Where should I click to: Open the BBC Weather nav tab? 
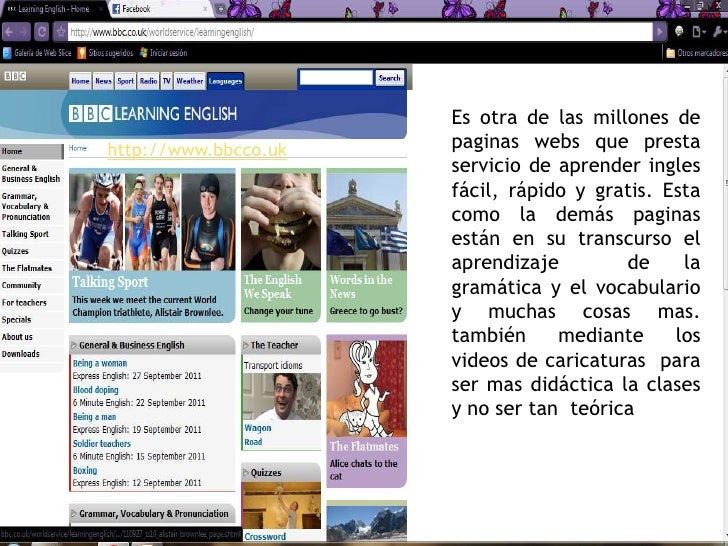click(x=189, y=81)
